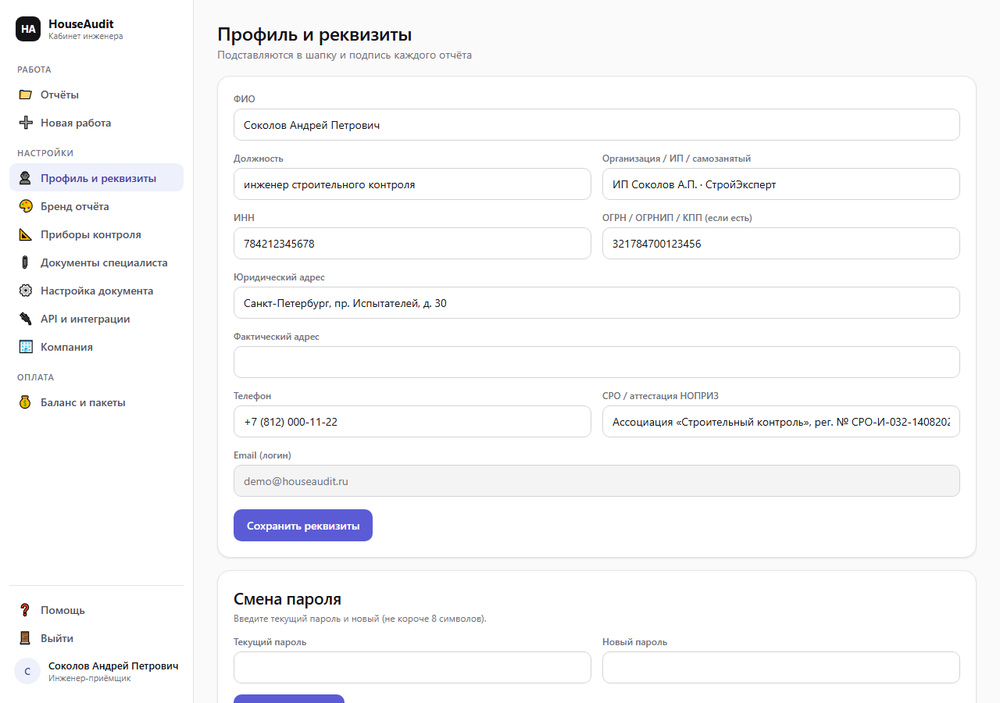Viewport: 1000px width, 703px height.
Task: Focus the Организация / ИП / самозанятый field
Action: coord(781,184)
